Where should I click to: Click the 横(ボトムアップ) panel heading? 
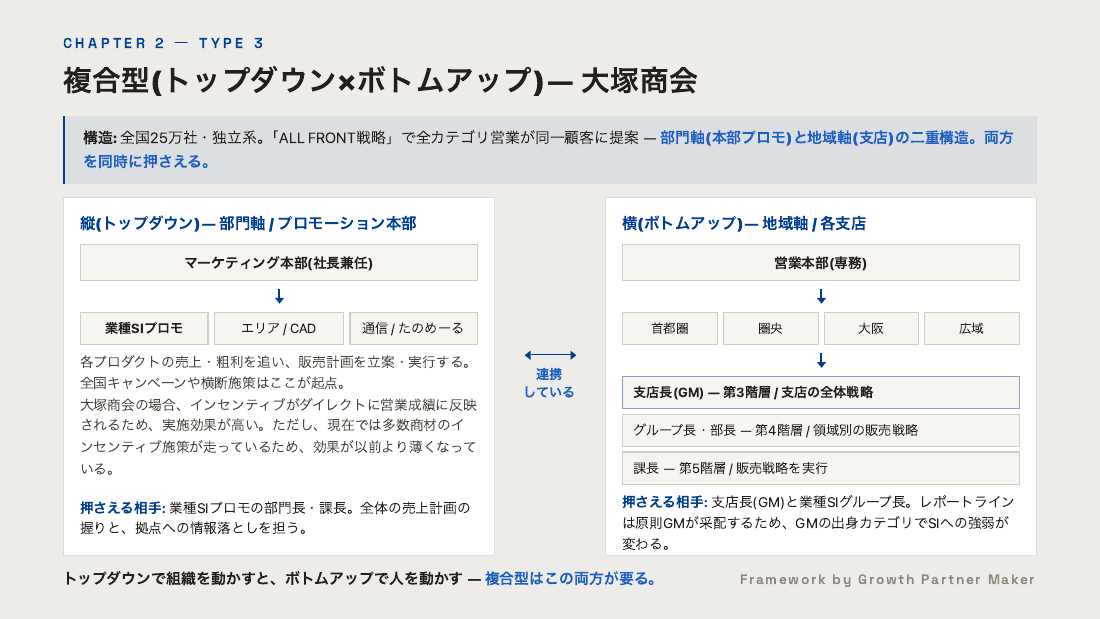(x=744, y=224)
